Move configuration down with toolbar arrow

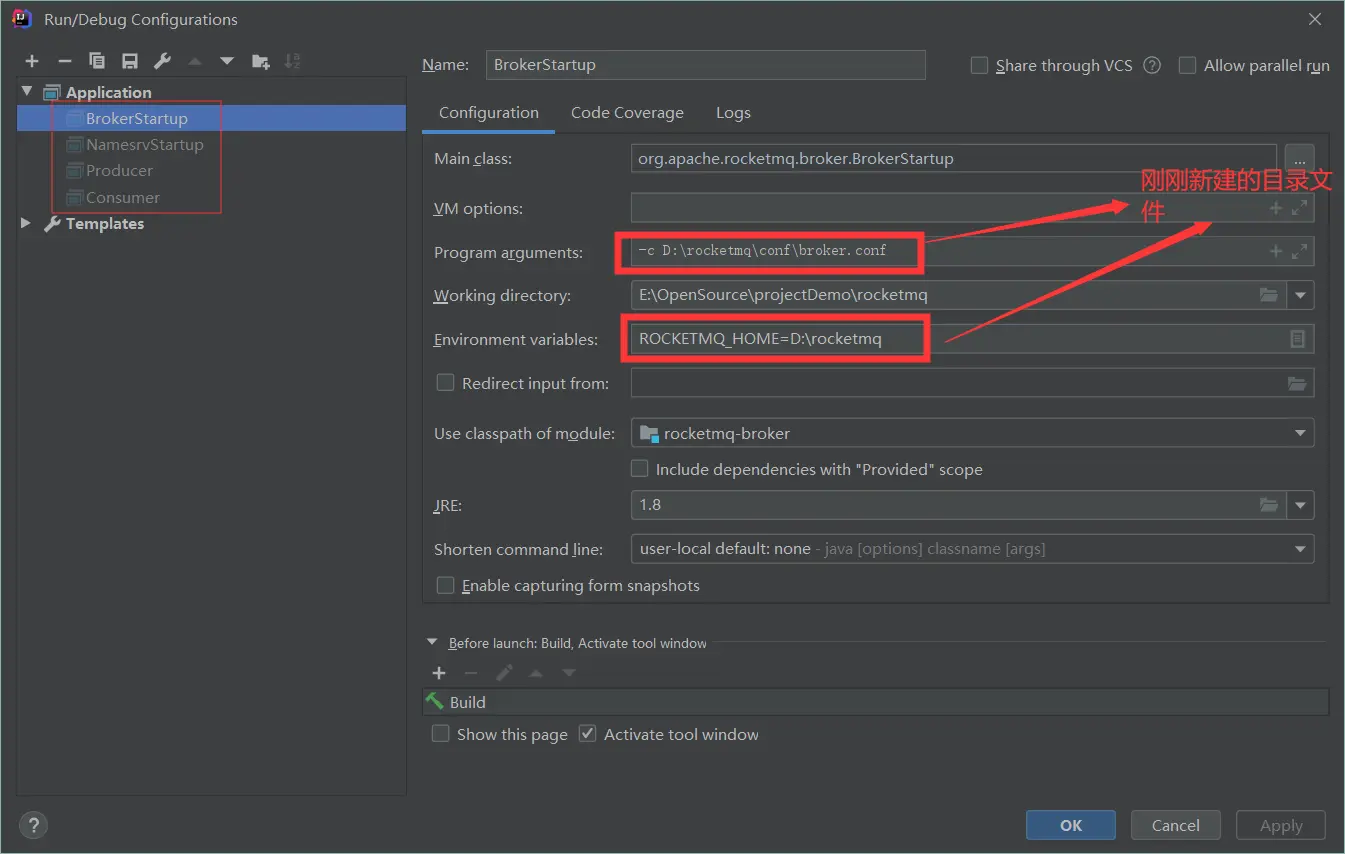point(227,62)
